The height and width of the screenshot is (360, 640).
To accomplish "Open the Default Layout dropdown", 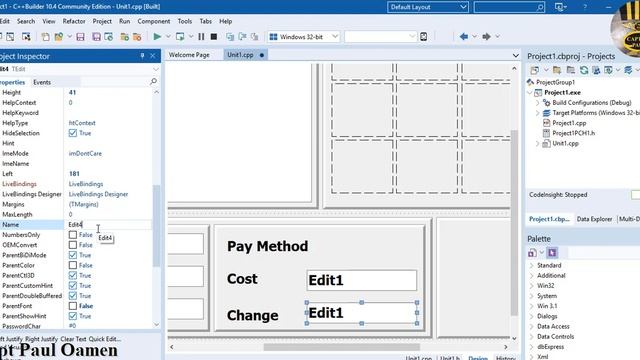I will click(464, 7).
